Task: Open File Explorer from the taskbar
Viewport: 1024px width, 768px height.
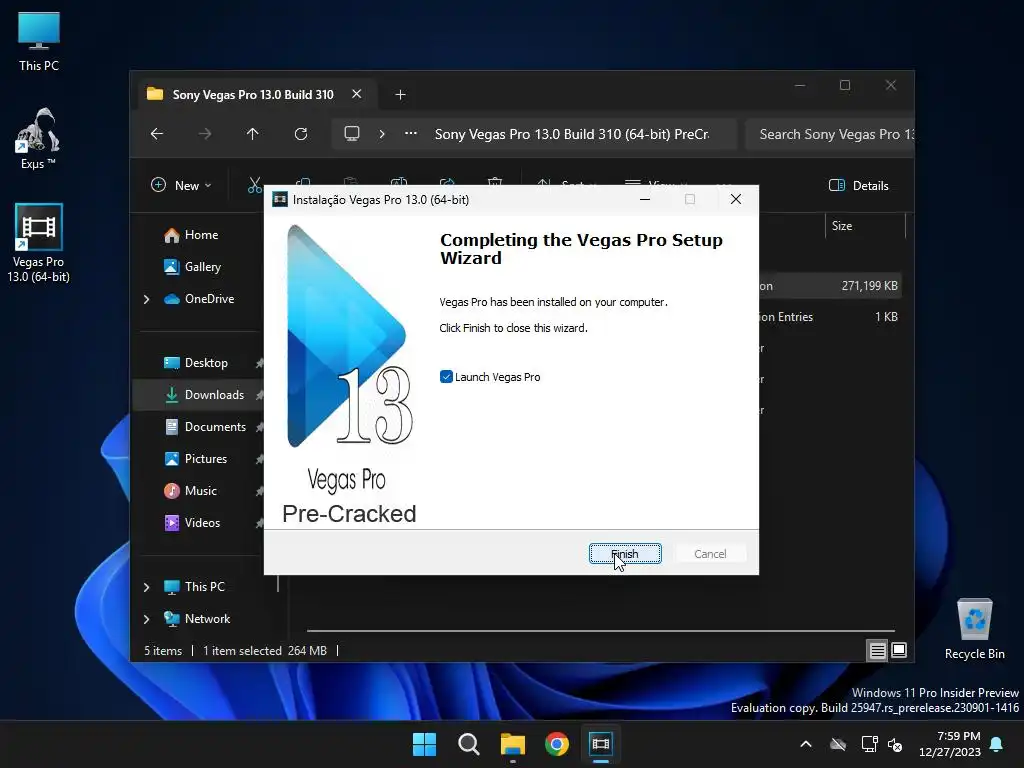Action: pos(513,744)
